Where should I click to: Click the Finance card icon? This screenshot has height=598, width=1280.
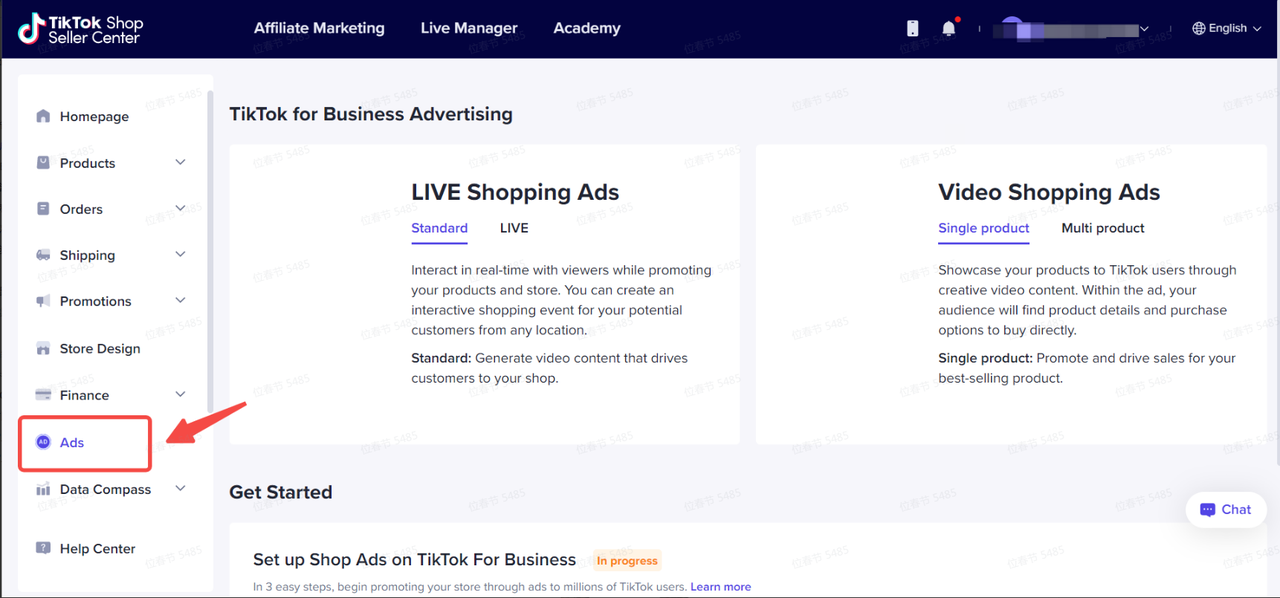coord(43,395)
